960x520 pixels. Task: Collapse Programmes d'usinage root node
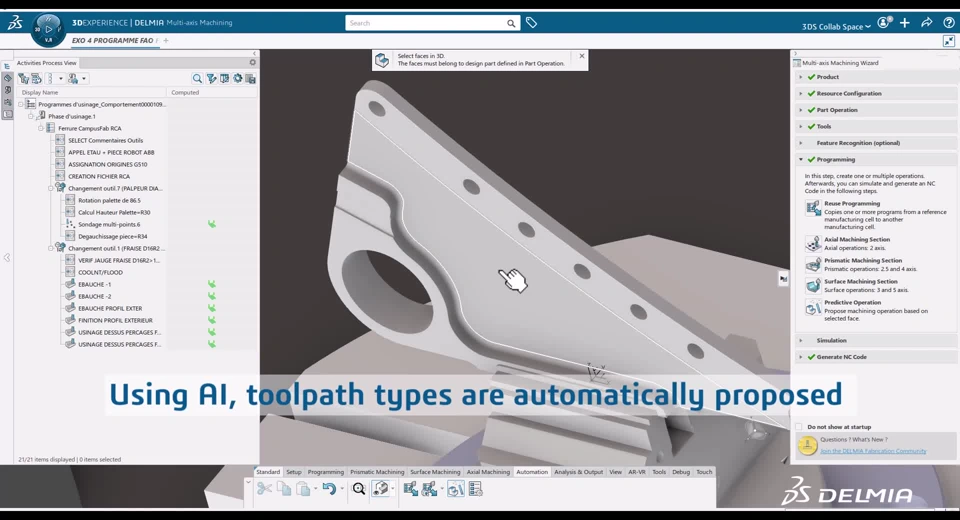pyautogui.click(x=21, y=105)
